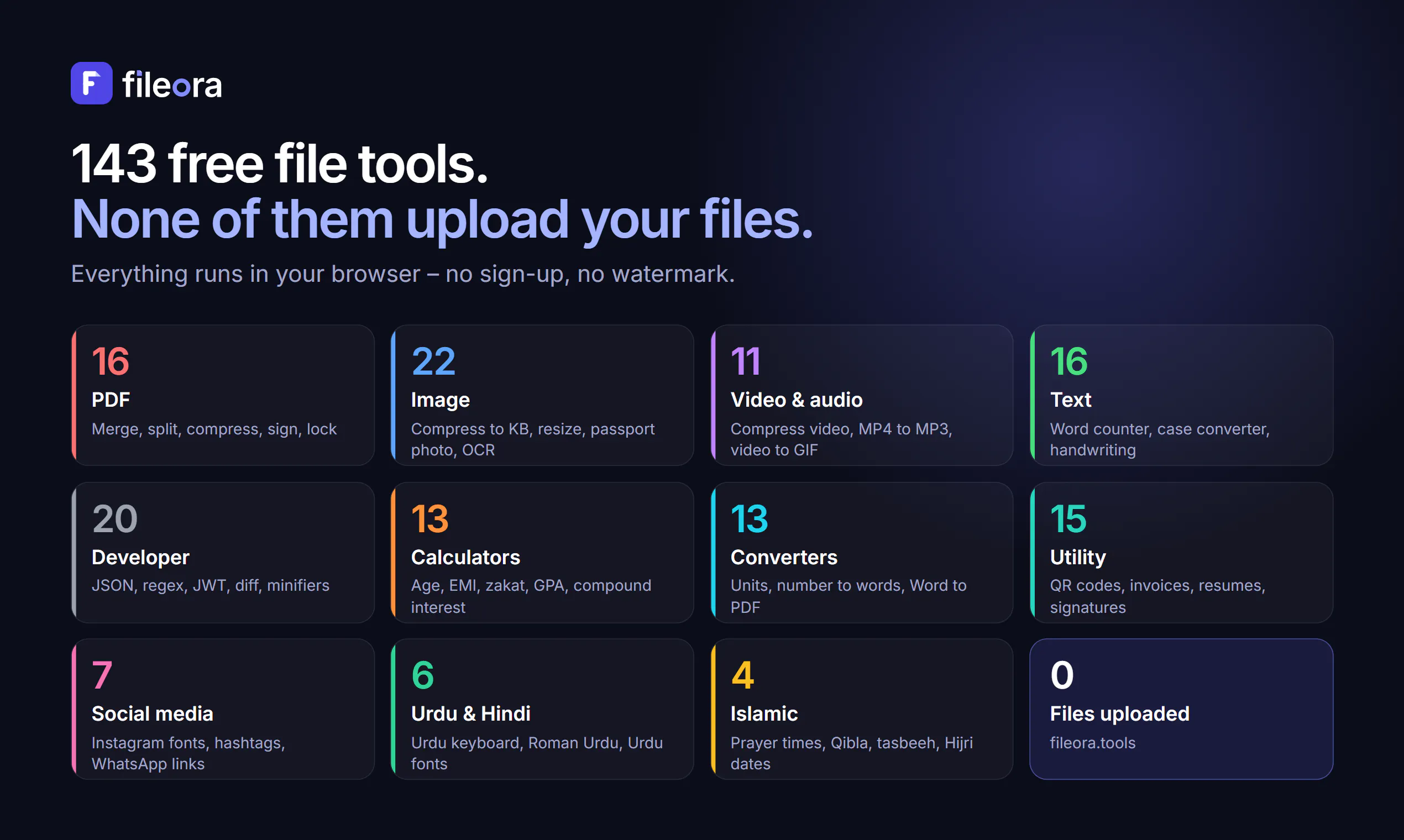Click 'JSON, regex, JWT, diff, minifiers' text
Image resolution: width=1404 pixels, height=840 pixels.
tap(211, 585)
